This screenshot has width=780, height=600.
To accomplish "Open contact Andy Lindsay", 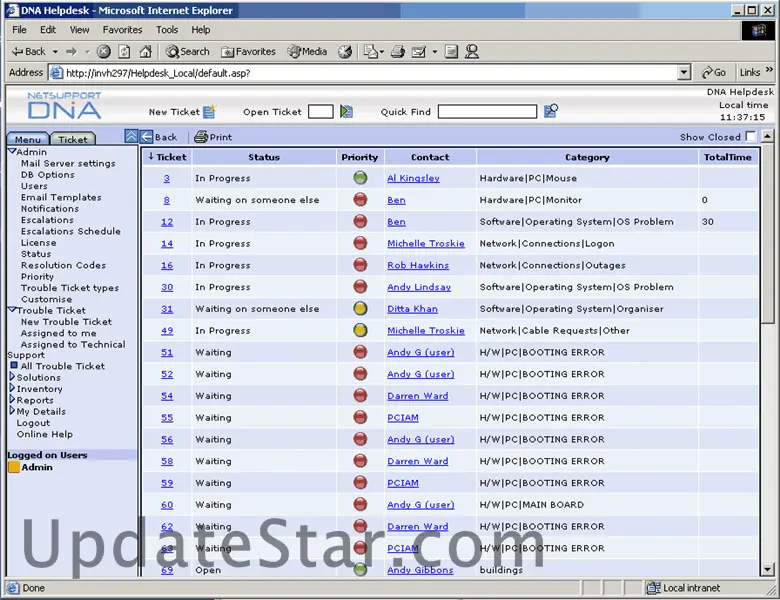I will coord(419,287).
